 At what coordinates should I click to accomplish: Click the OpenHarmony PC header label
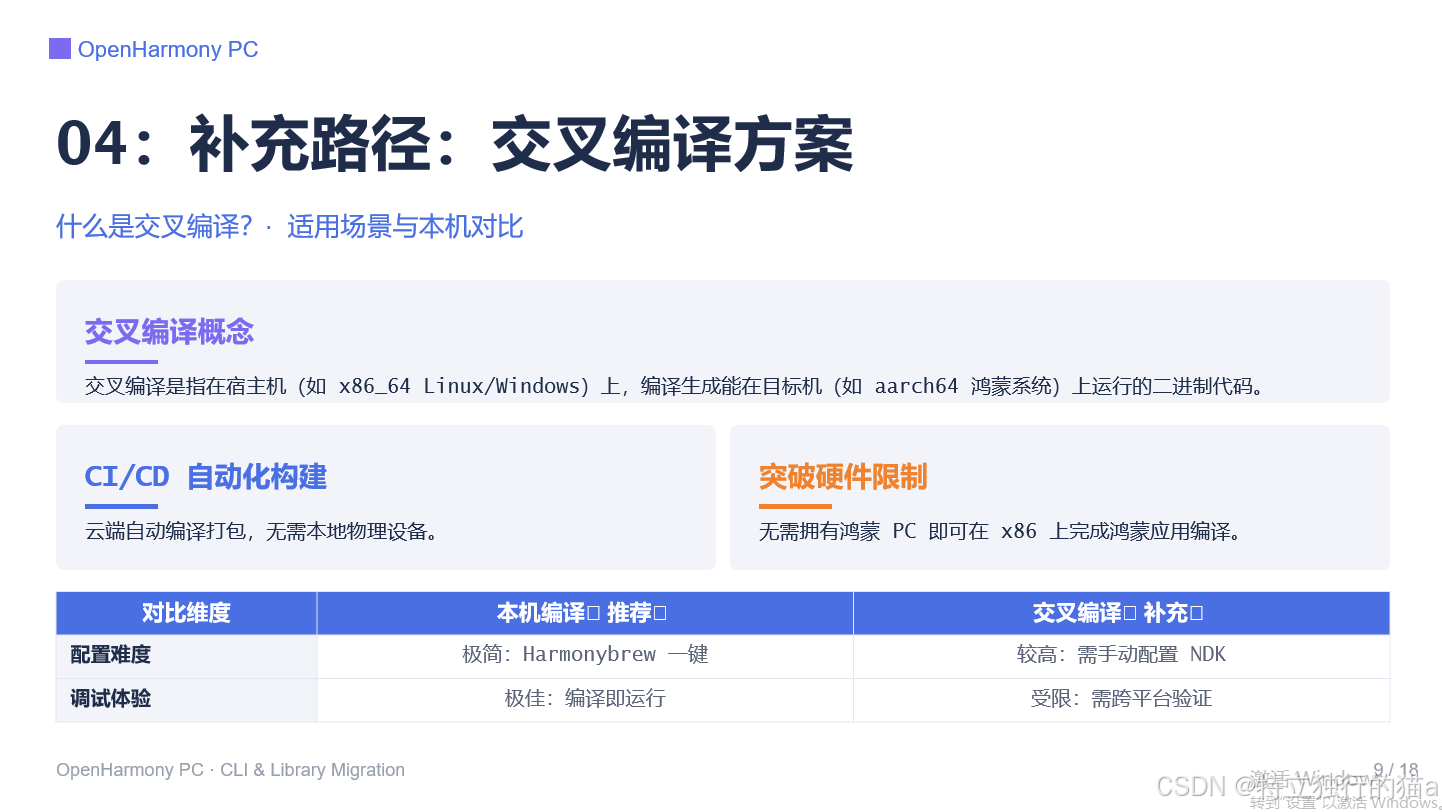(x=168, y=50)
